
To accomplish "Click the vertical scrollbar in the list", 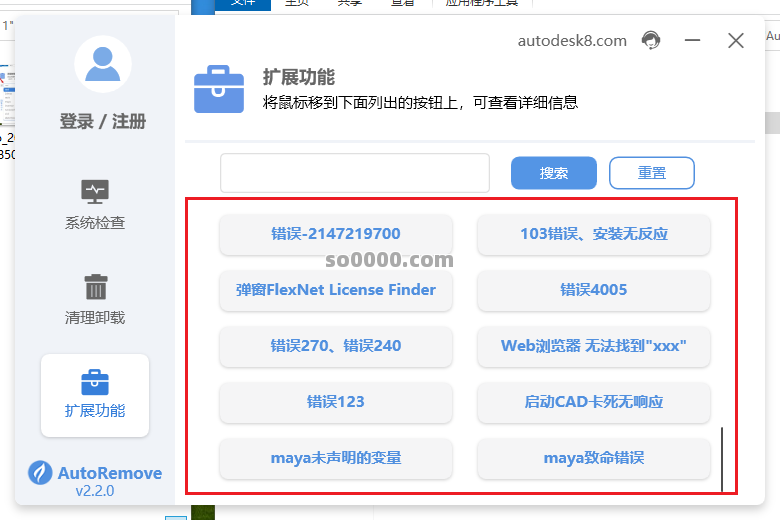I will pyautogui.click(x=721, y=459).
